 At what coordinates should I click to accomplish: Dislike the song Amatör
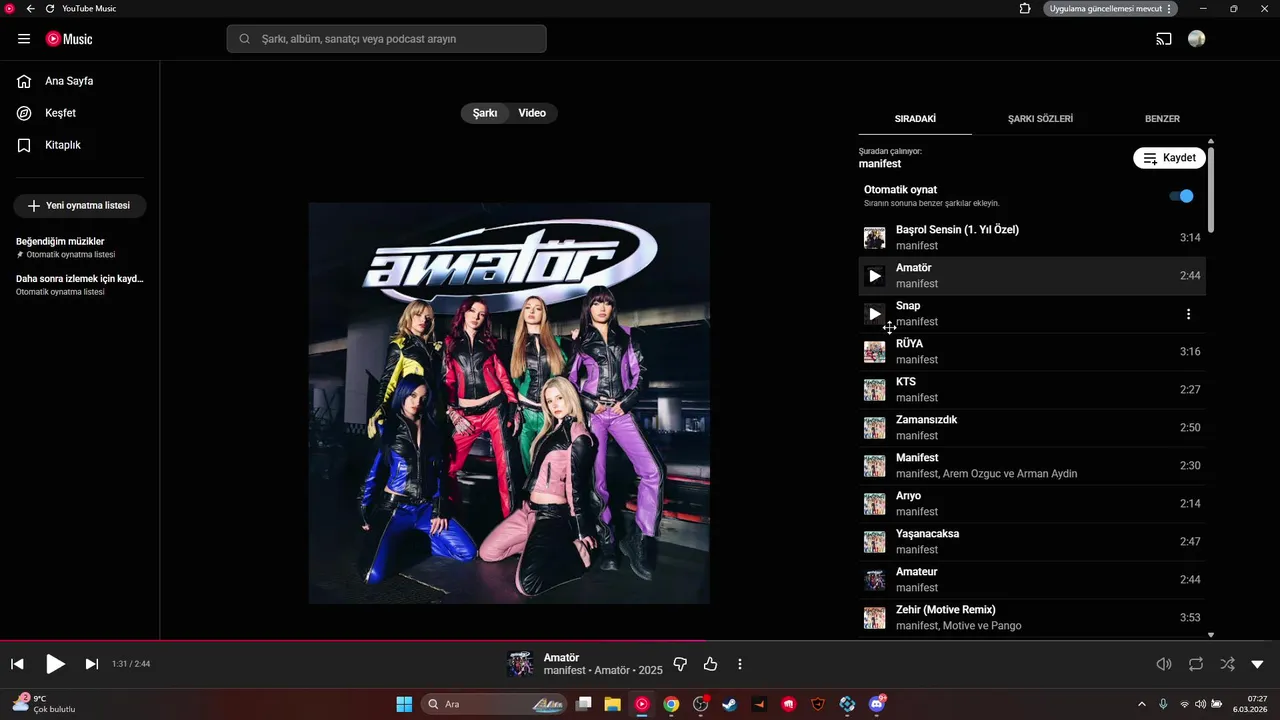[x=681, y=664]
